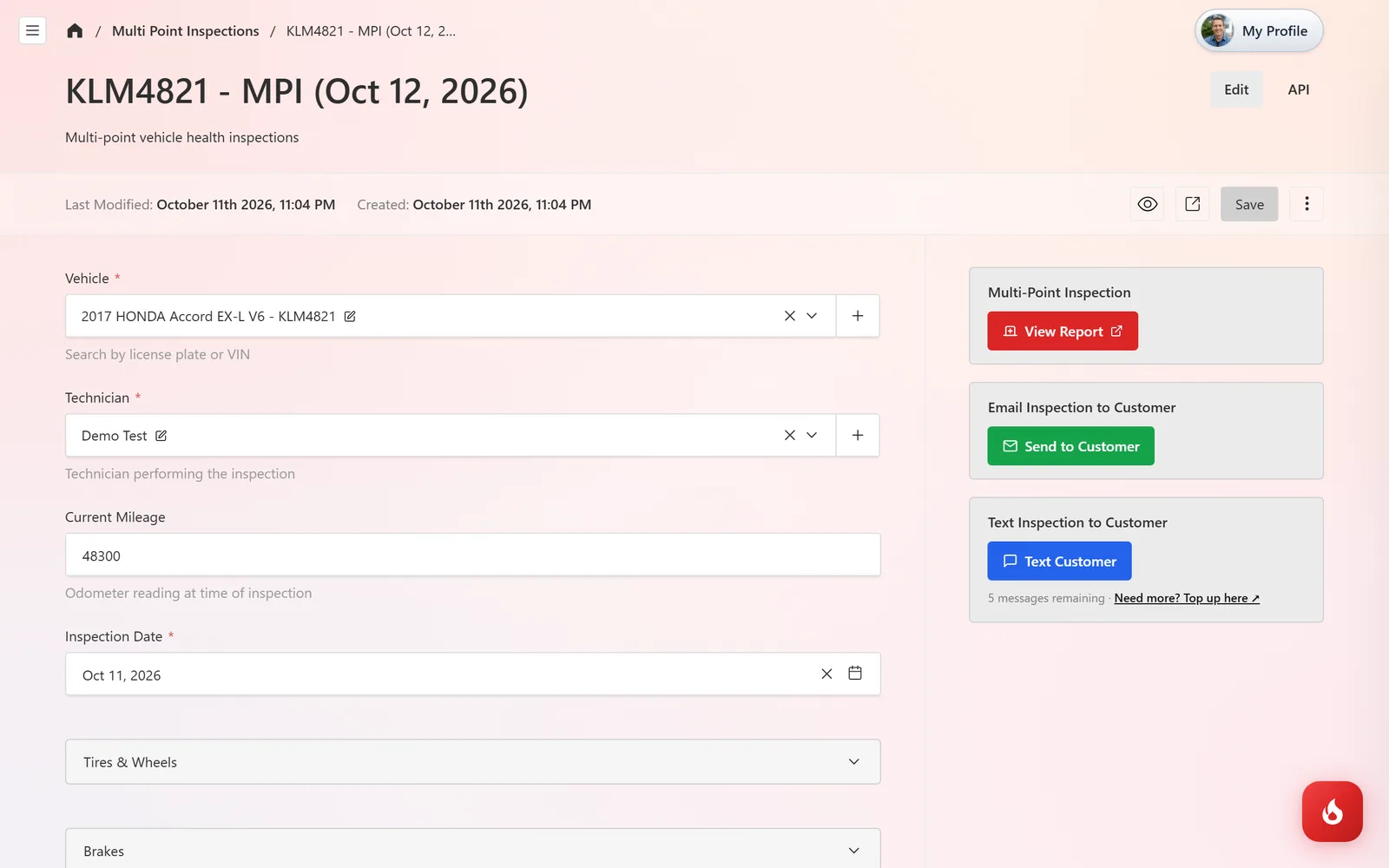Click the red flame floating button
Screen dimensions: 1389x868
[x=1332, y=812]
